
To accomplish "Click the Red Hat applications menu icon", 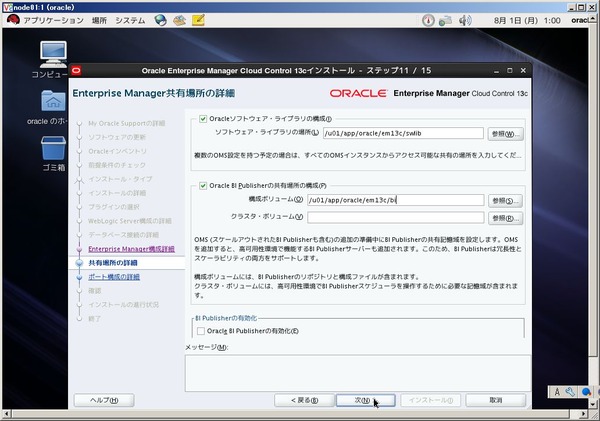I will [13, 20].
